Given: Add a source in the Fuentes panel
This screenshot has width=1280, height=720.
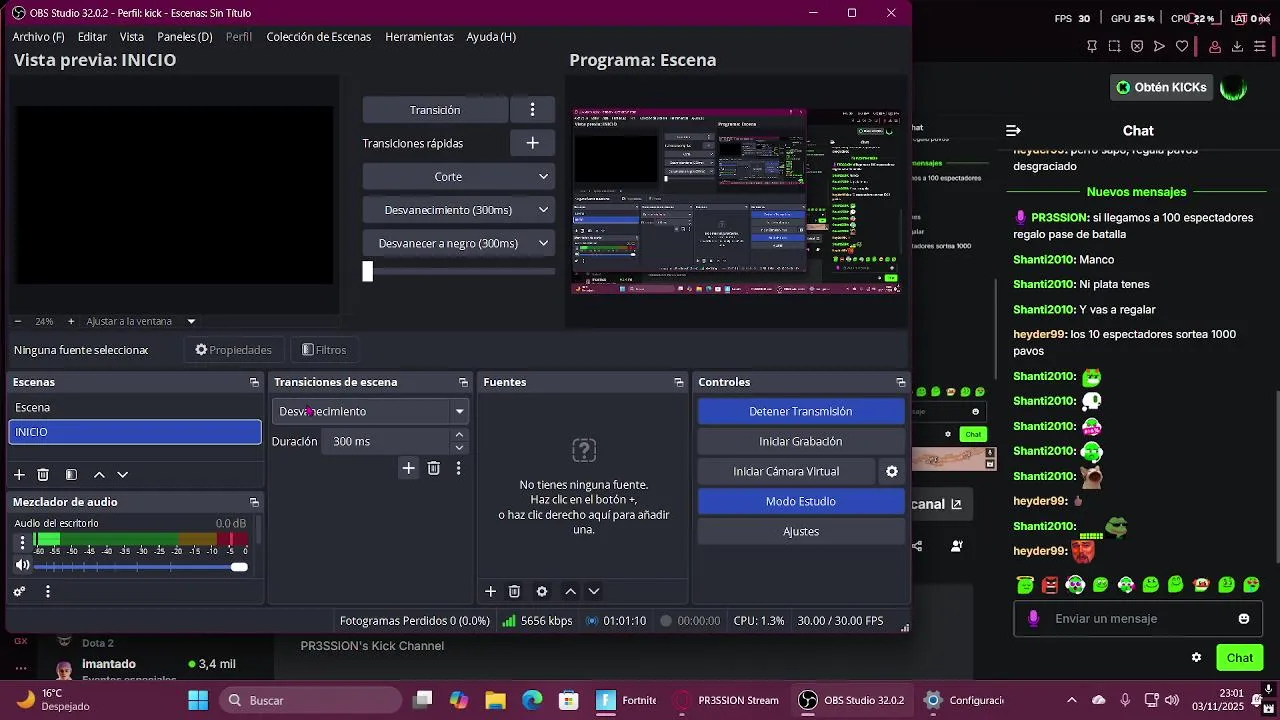Looking at the screenshot, I should pyautogui.click(x=491, y=592).
